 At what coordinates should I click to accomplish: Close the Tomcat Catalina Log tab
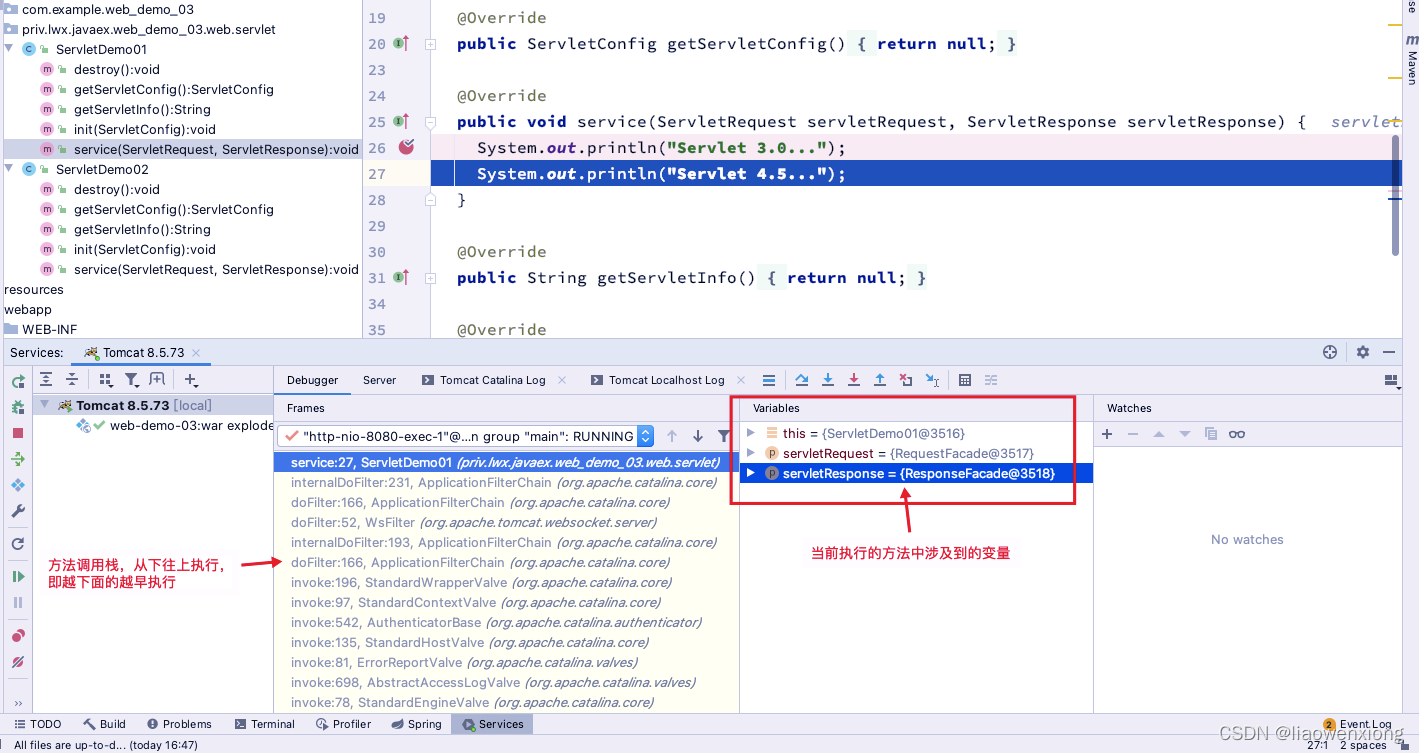tap(562, 380)
